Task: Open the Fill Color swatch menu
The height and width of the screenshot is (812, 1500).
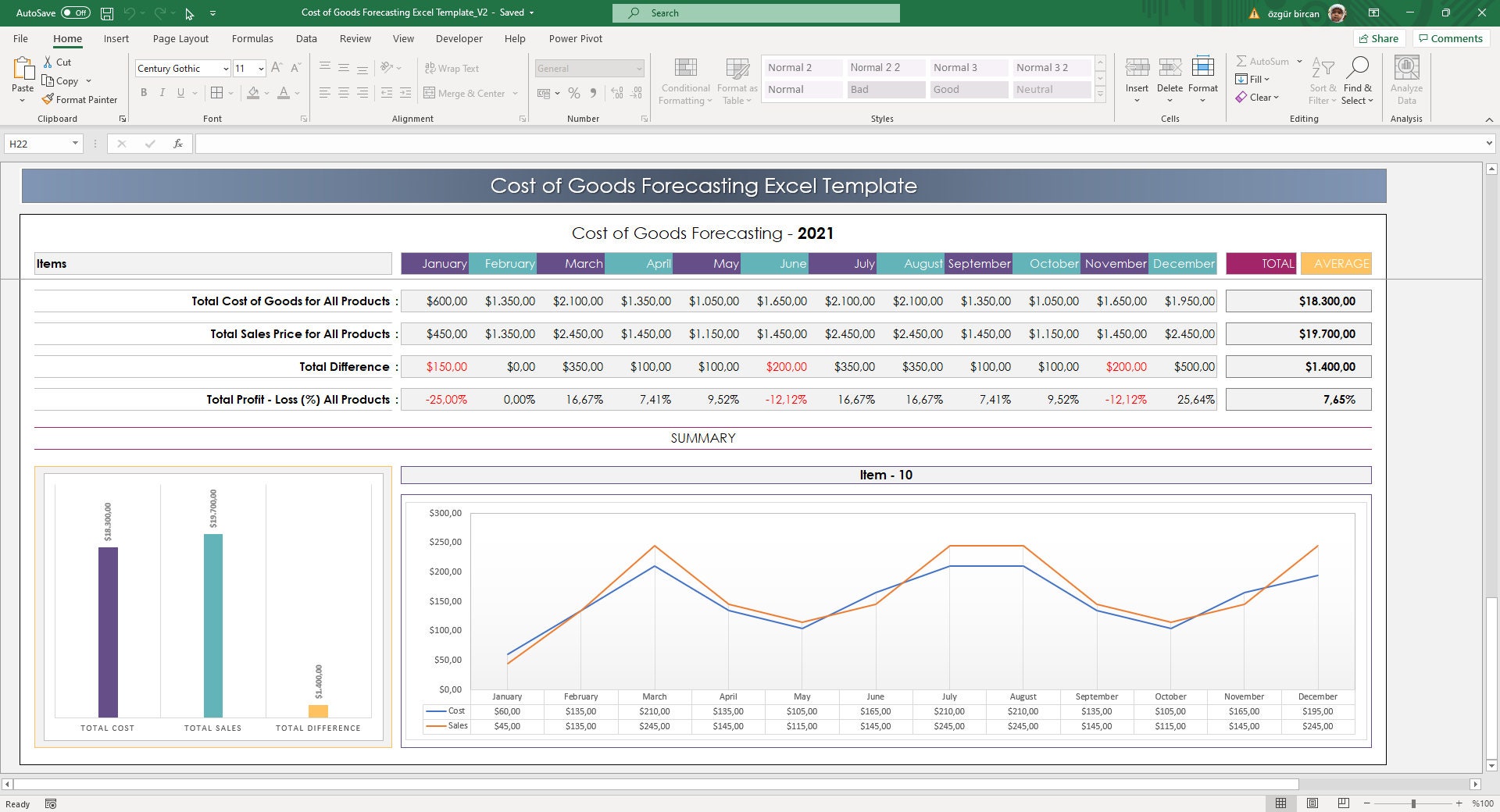Action: (266, 94)
